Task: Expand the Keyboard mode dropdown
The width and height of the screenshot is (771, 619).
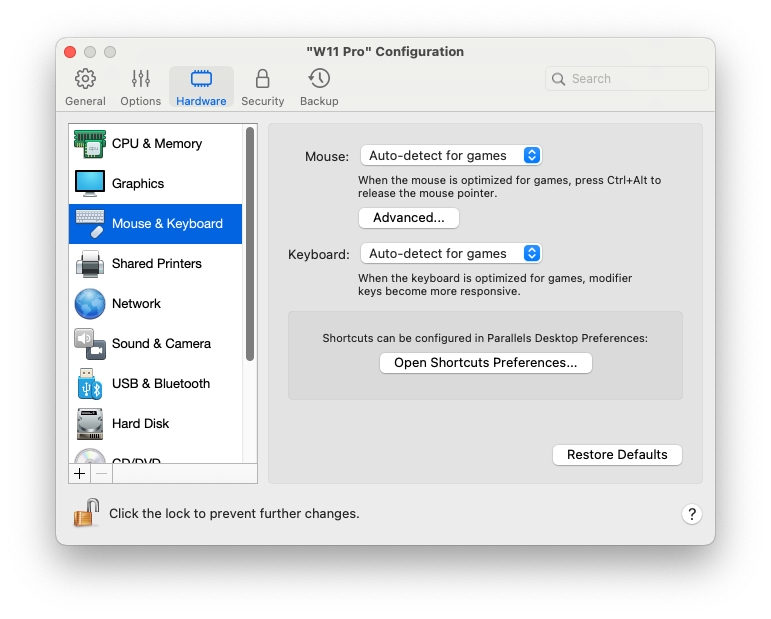Action: (450, 254)
